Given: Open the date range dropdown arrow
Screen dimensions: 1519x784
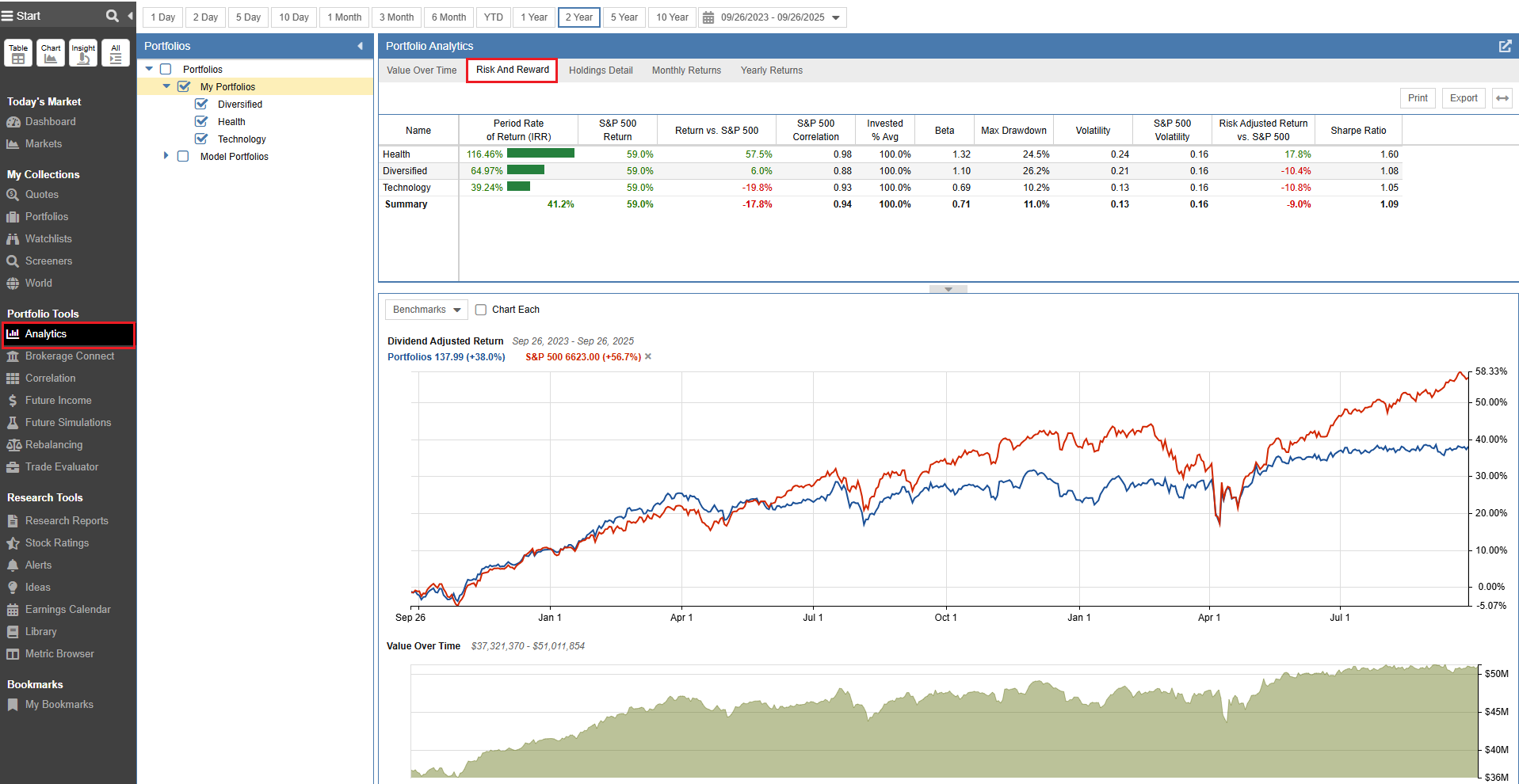Looking at the screenshot, I should tap(836, 17).
